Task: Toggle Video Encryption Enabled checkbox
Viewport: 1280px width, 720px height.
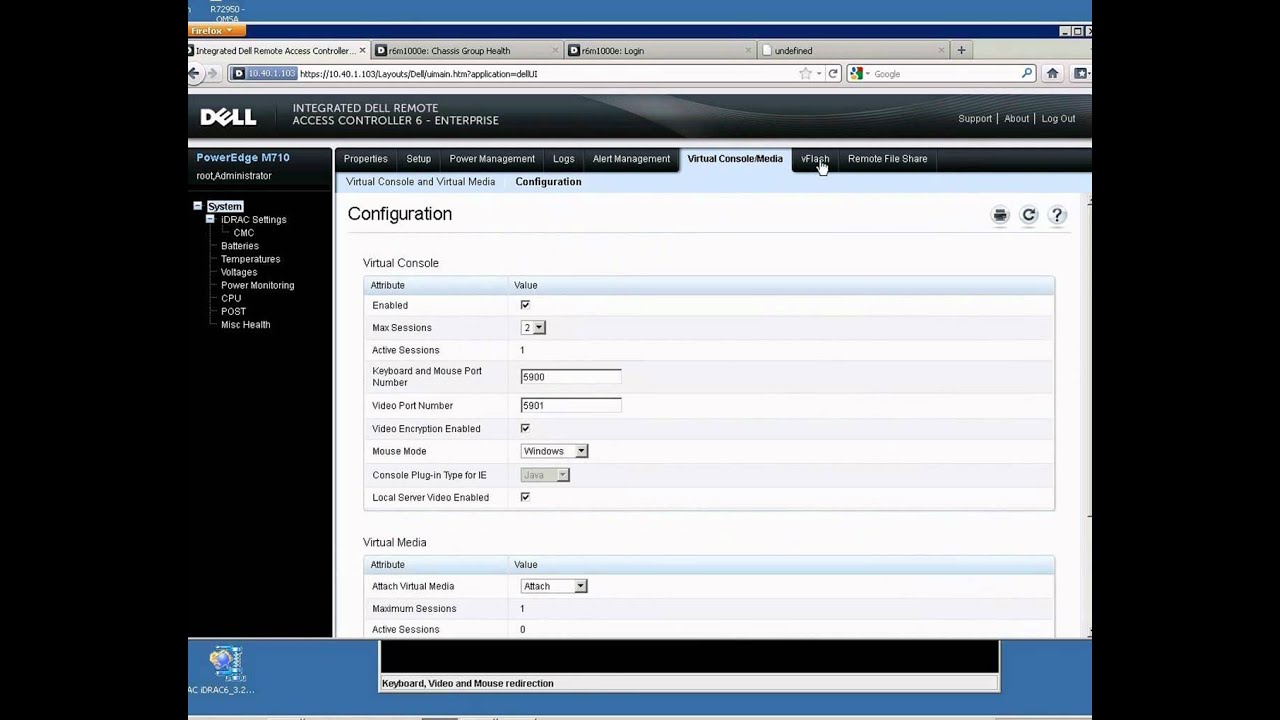Action: (x=525, y=428)
